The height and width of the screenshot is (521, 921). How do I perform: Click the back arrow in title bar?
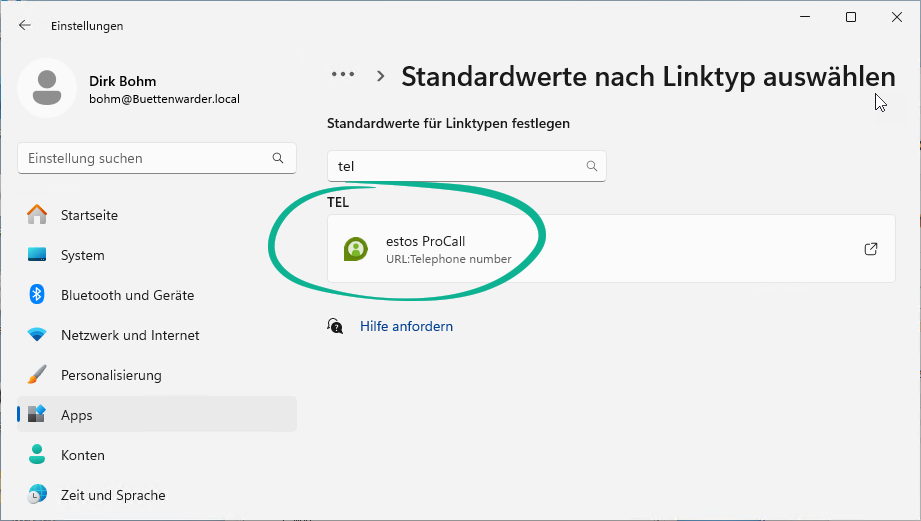coord(25,25)
